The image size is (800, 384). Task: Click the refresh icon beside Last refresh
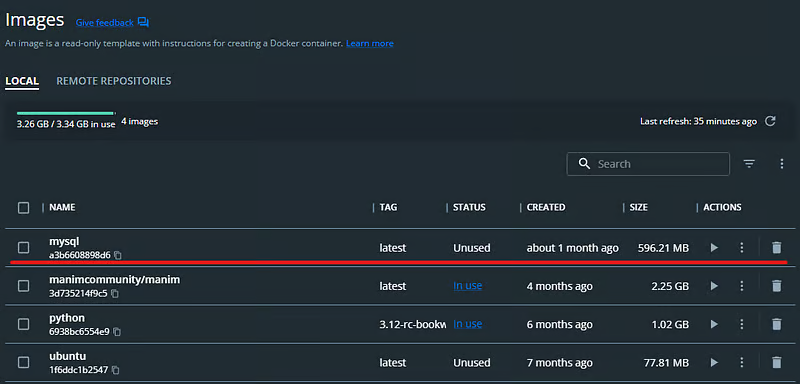click(770, 121)
